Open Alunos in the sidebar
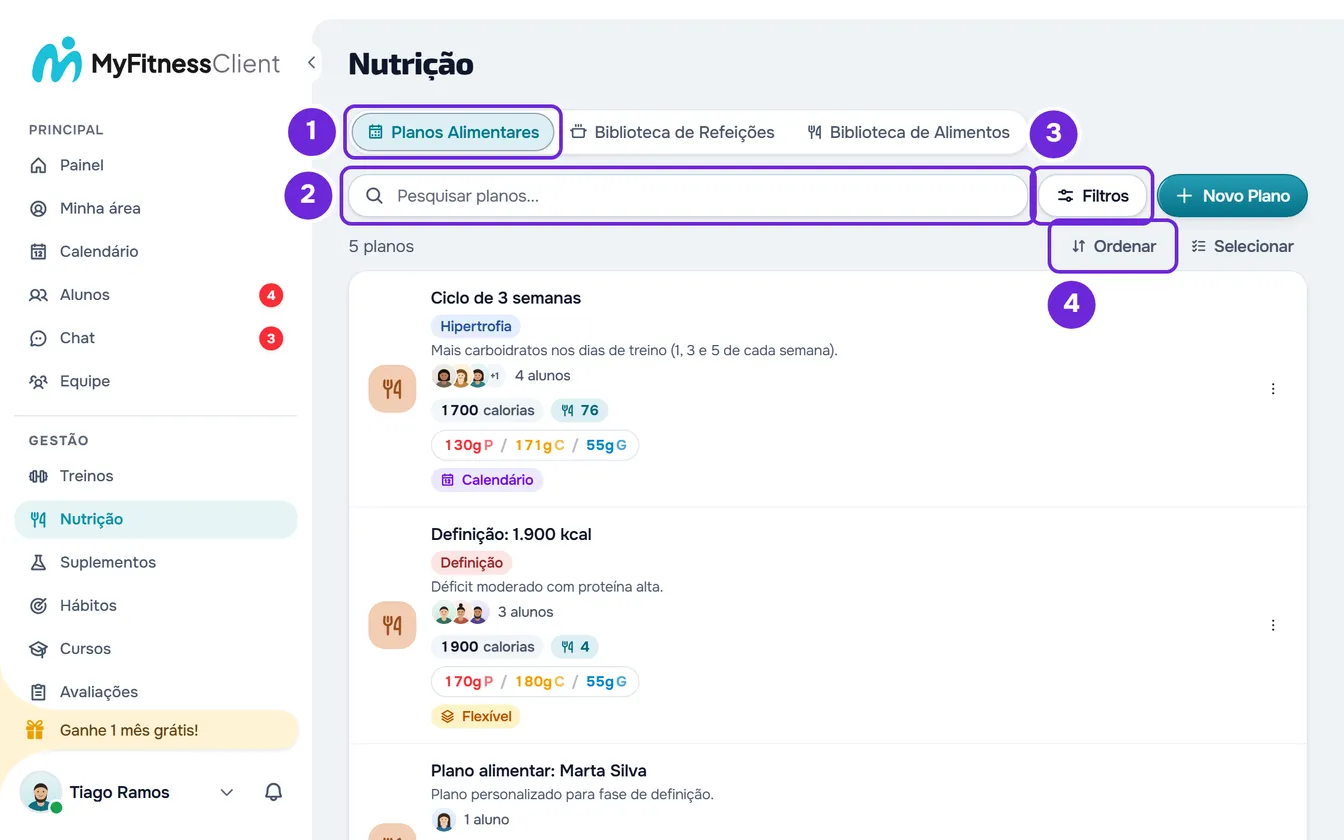This screenshot has height=840, width=1344. (x=156, y=295)
